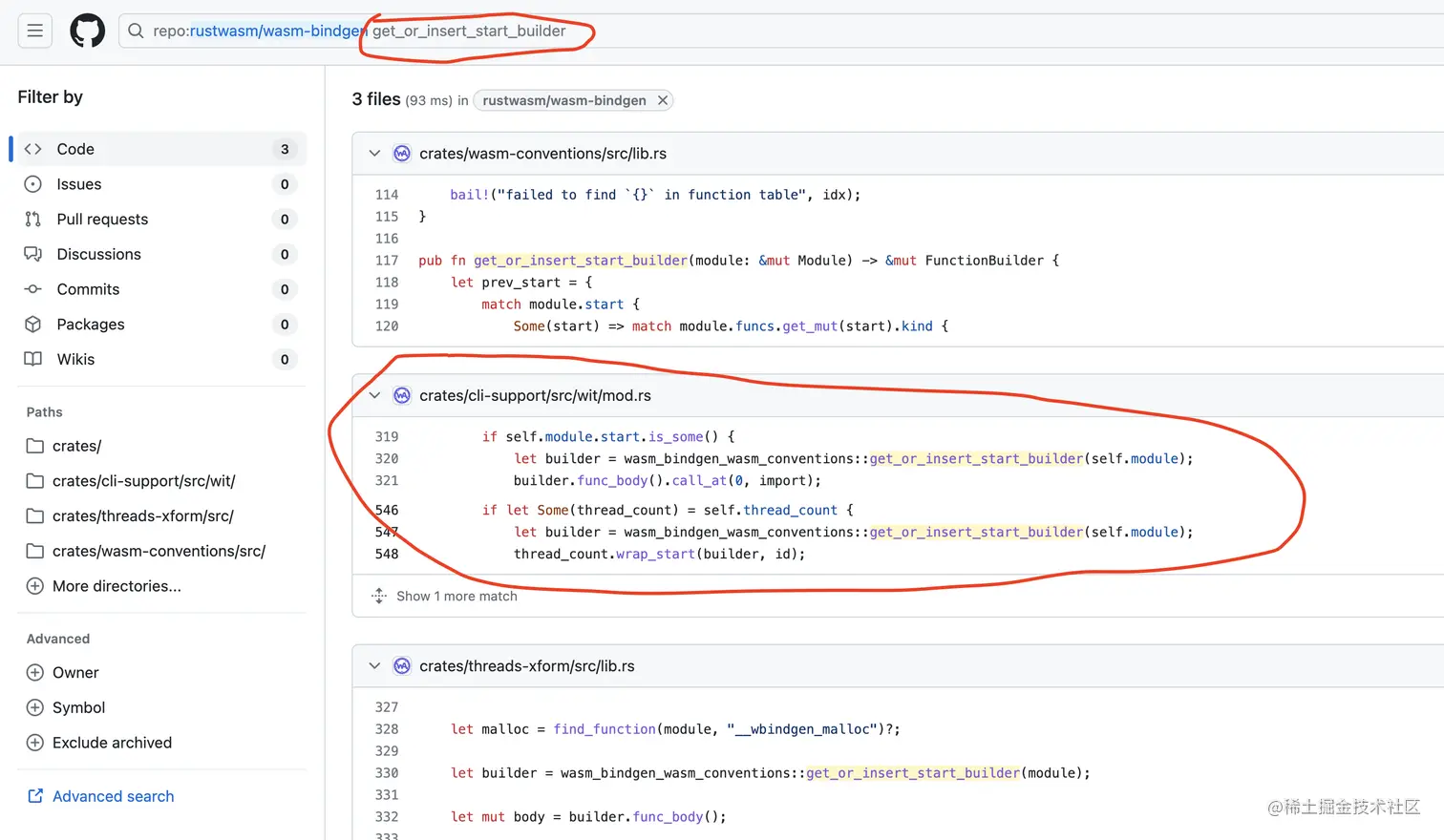
Task: Open the hamburger navigation menu
Action: [34, 31]
